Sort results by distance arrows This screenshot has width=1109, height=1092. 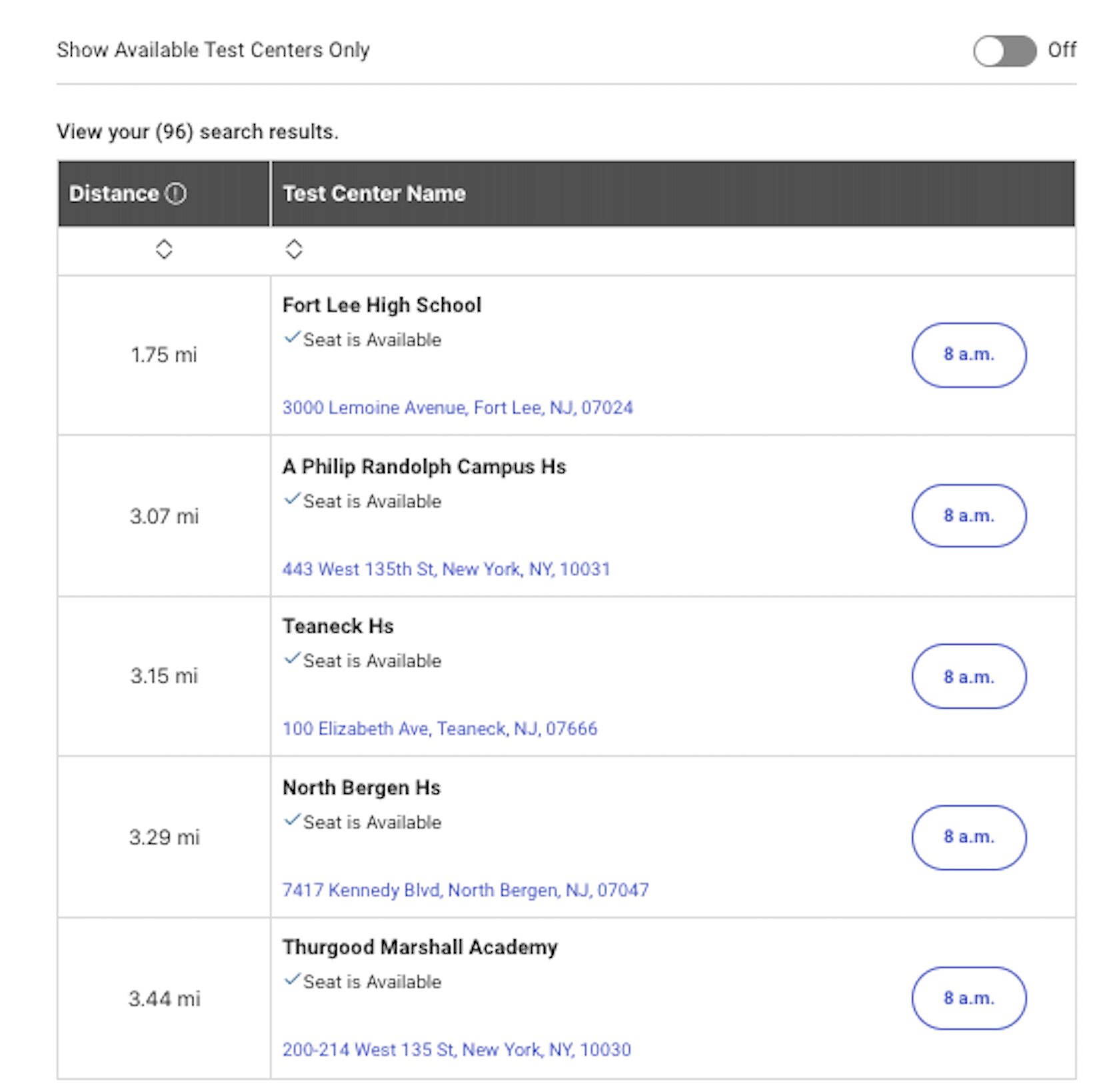[164, 249]
